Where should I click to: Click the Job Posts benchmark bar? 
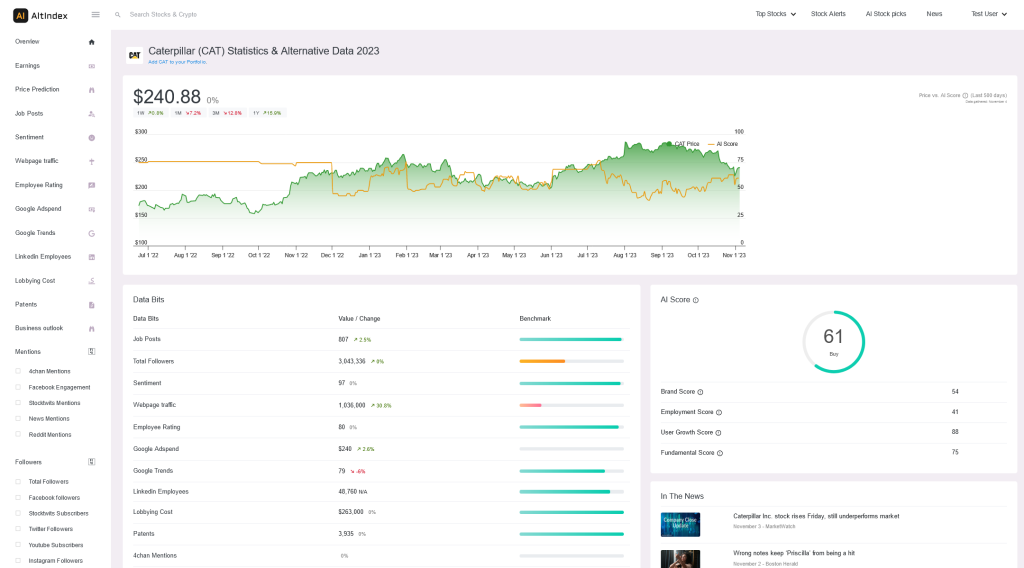coord(571,339)
